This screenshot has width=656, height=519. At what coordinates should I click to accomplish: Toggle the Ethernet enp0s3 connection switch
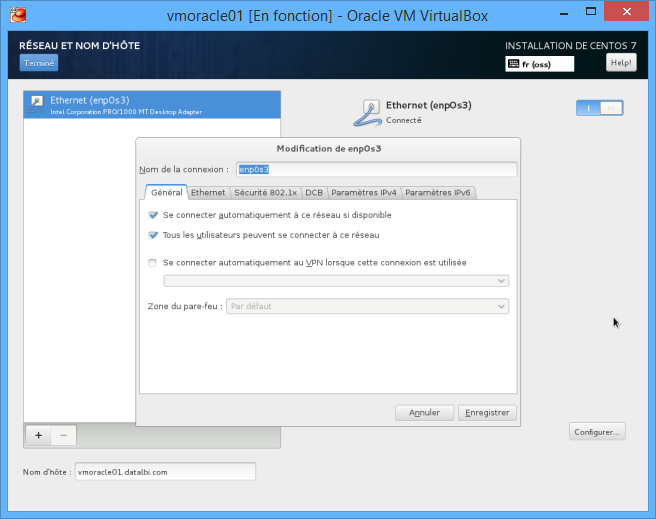click(600, 108)
